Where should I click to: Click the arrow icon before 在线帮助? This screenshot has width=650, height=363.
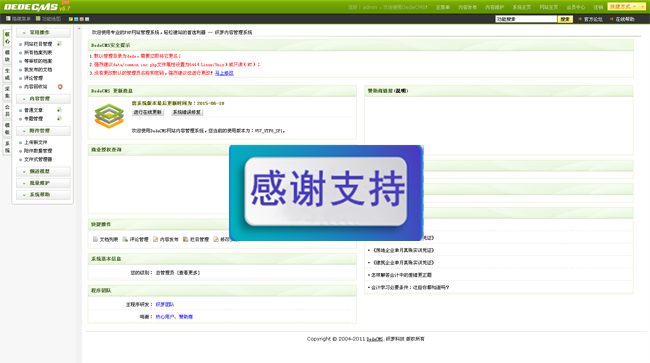[611, 19]
